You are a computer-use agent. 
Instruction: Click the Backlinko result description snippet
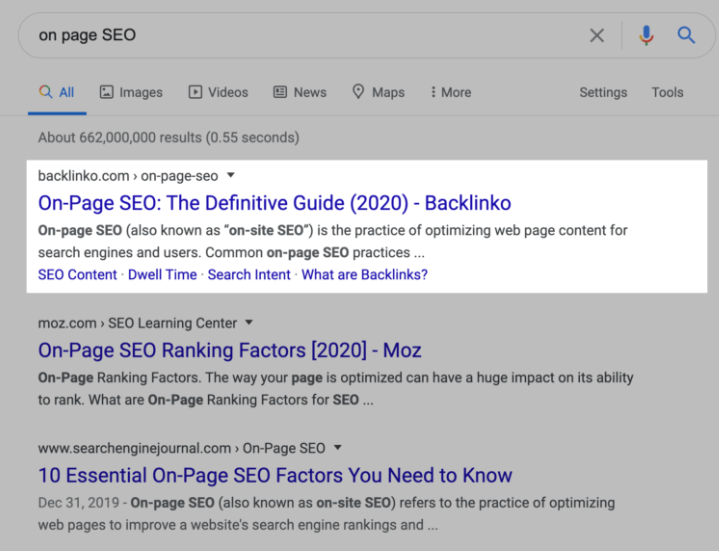332,241
